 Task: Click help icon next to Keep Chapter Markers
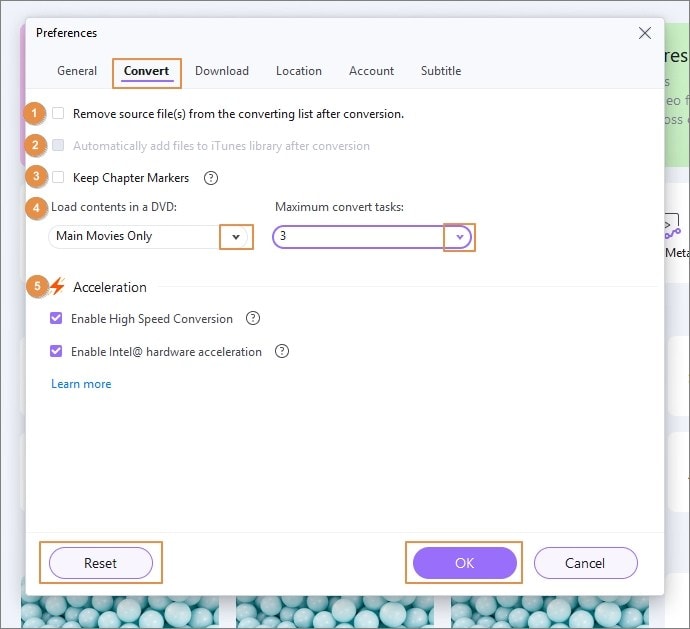point(211,178)
